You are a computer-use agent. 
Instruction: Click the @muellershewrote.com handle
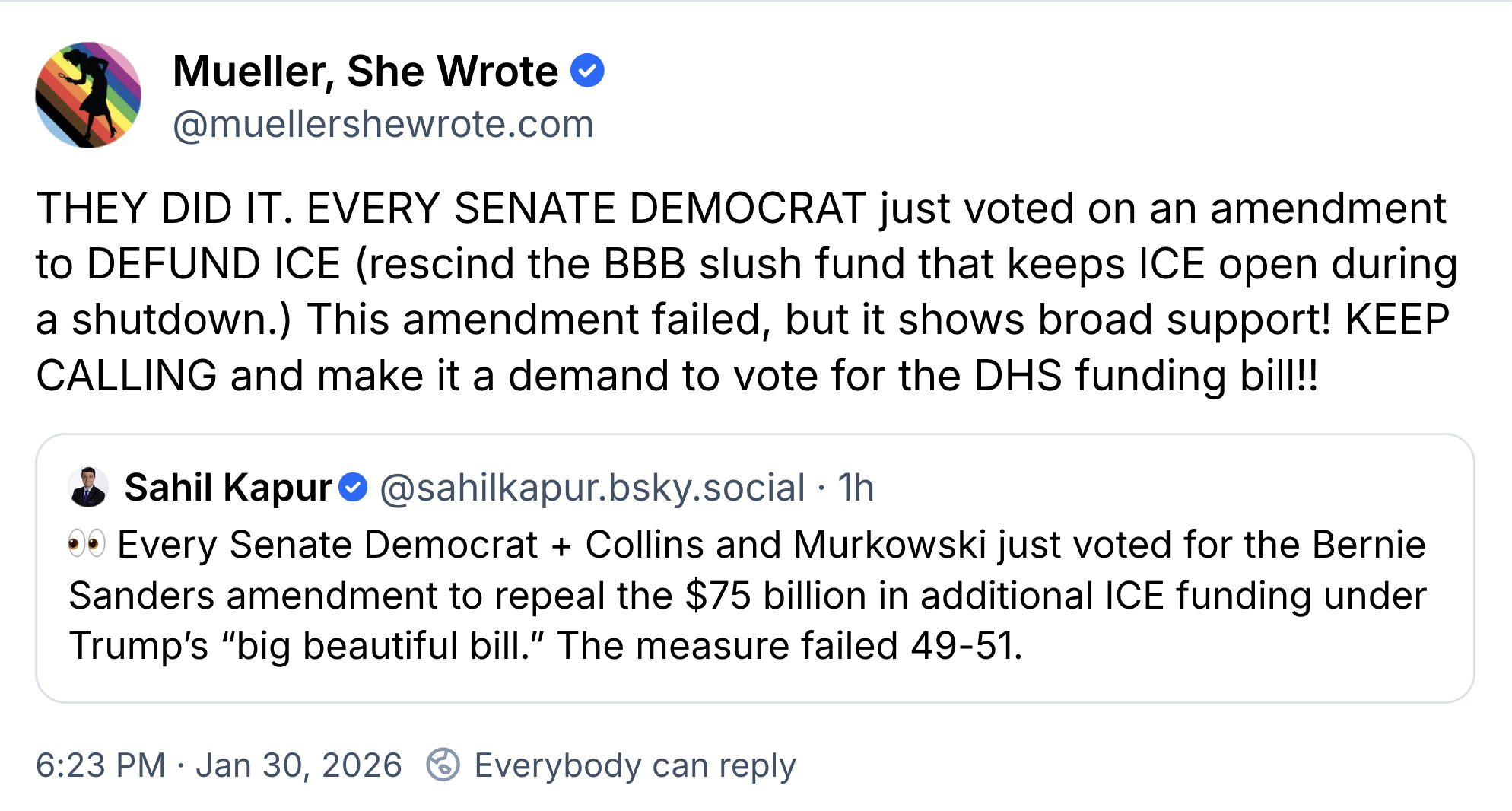(383, 125)
